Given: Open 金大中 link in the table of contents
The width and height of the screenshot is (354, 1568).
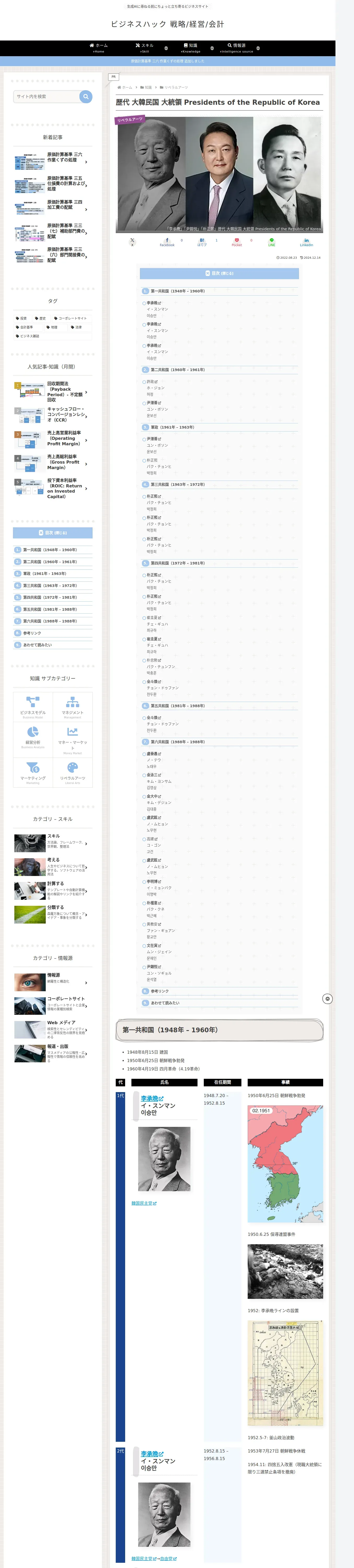Looking at the screenshot, I should [153, 796].
